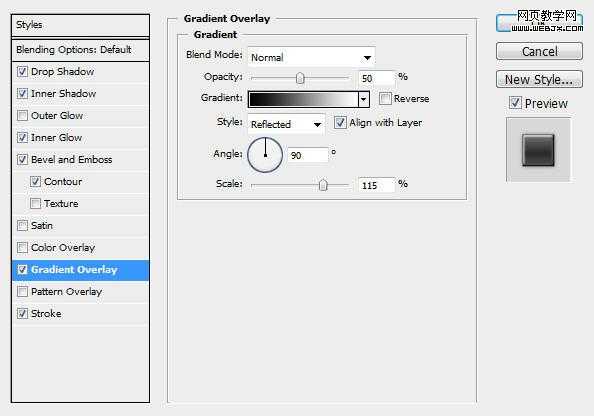Turn on the Texture checkbox

pos(35,203)
